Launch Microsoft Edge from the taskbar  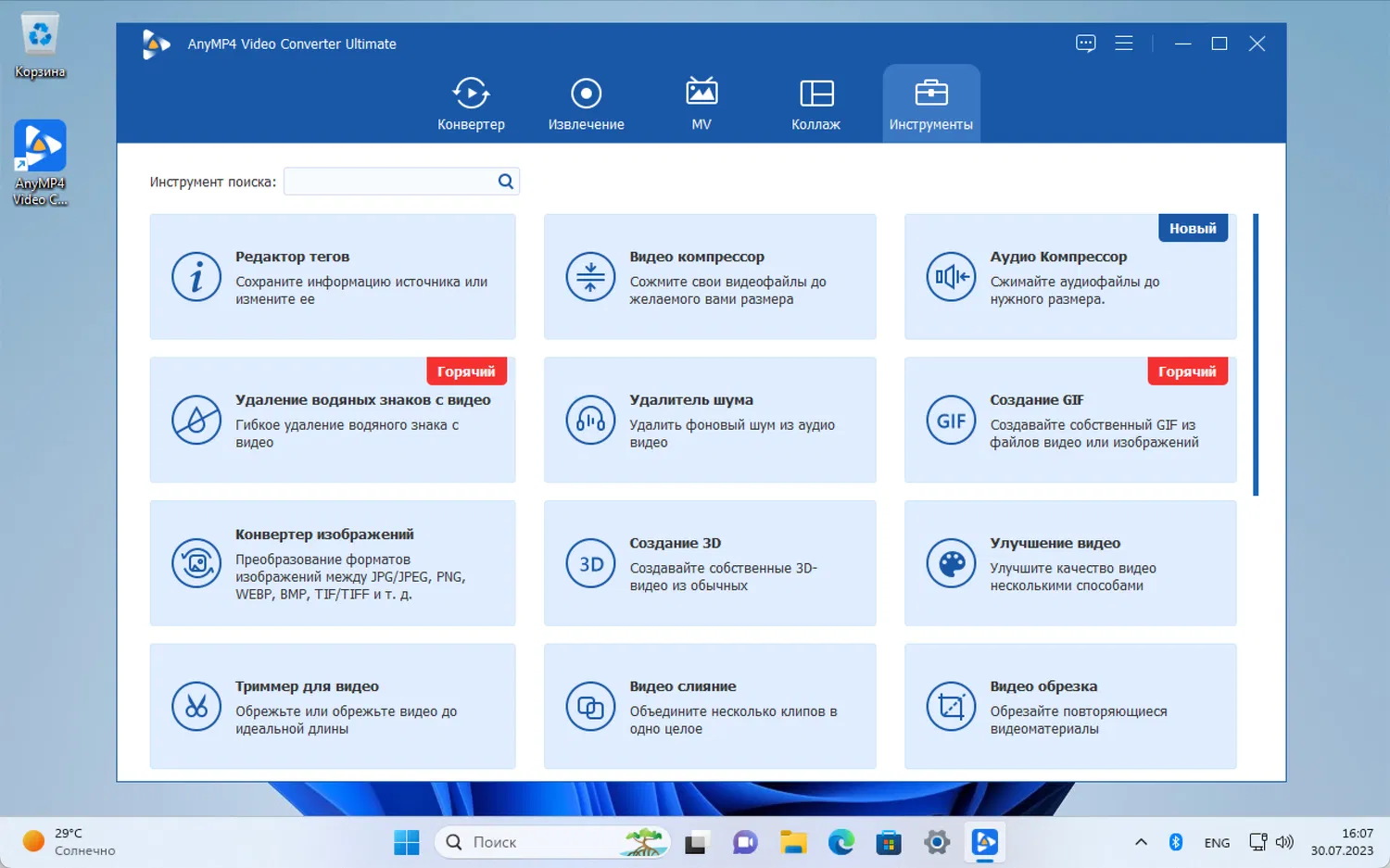[x=841, y=842]
